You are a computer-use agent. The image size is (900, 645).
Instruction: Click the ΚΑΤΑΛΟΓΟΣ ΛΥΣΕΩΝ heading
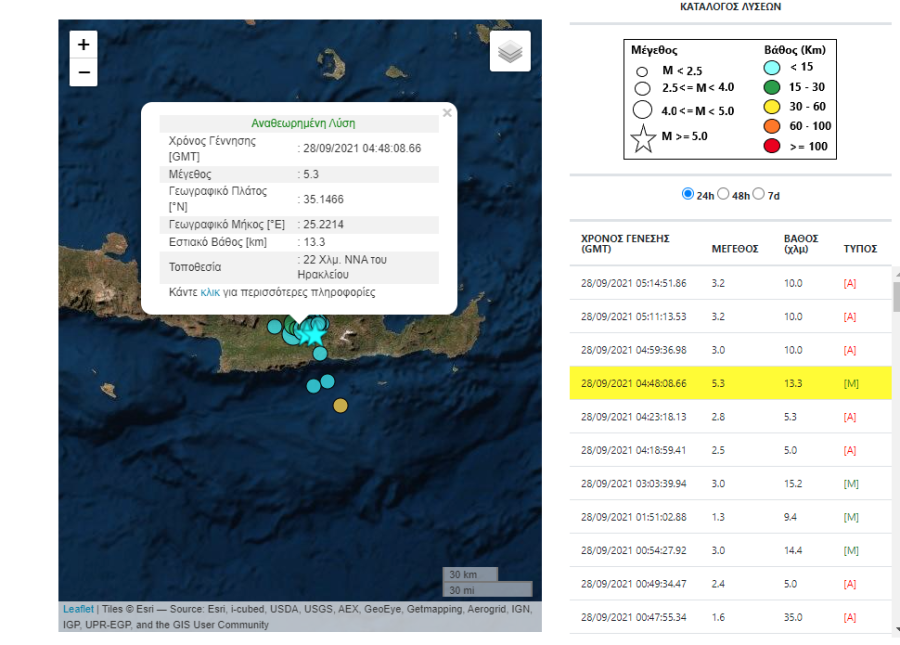(x=730, y=7)
